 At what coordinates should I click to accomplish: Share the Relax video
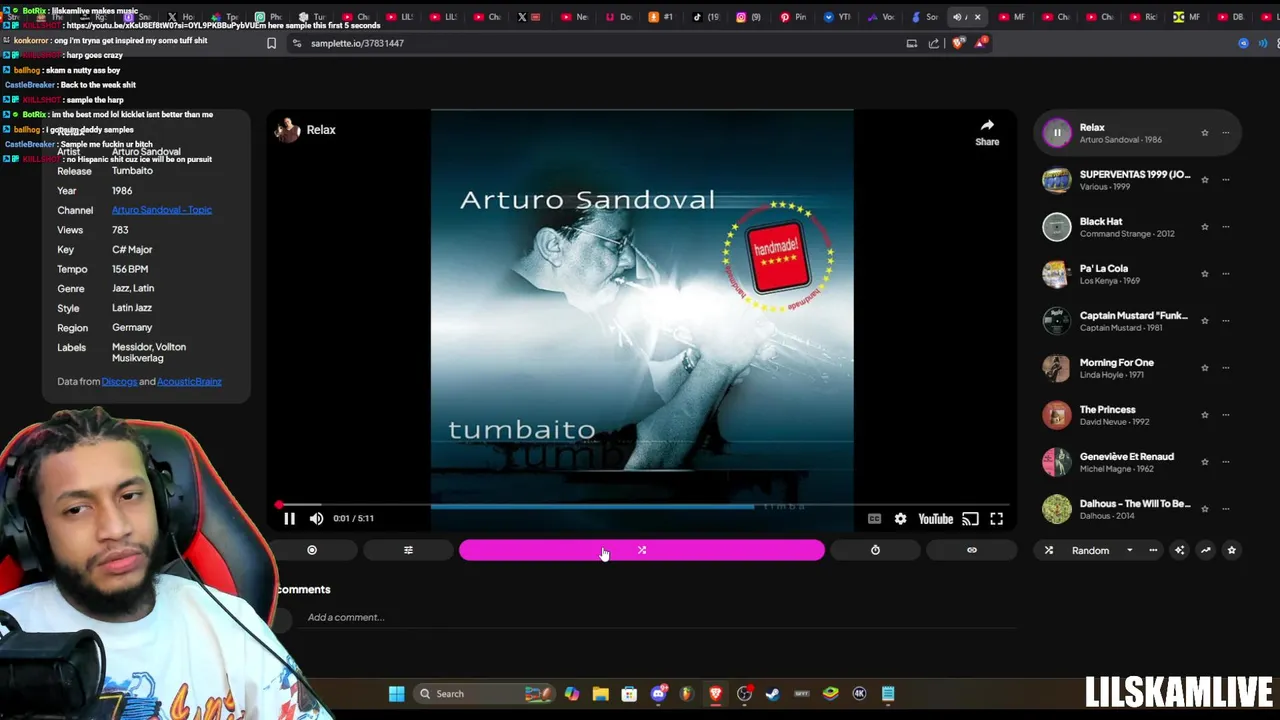coord(987,132)
